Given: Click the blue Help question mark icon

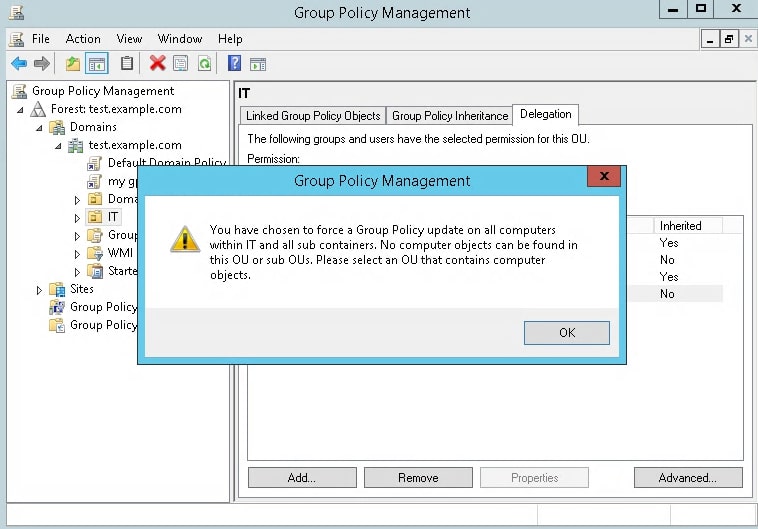Looking at the screenshot, I should pyautogui.click(x=234, y=63).
